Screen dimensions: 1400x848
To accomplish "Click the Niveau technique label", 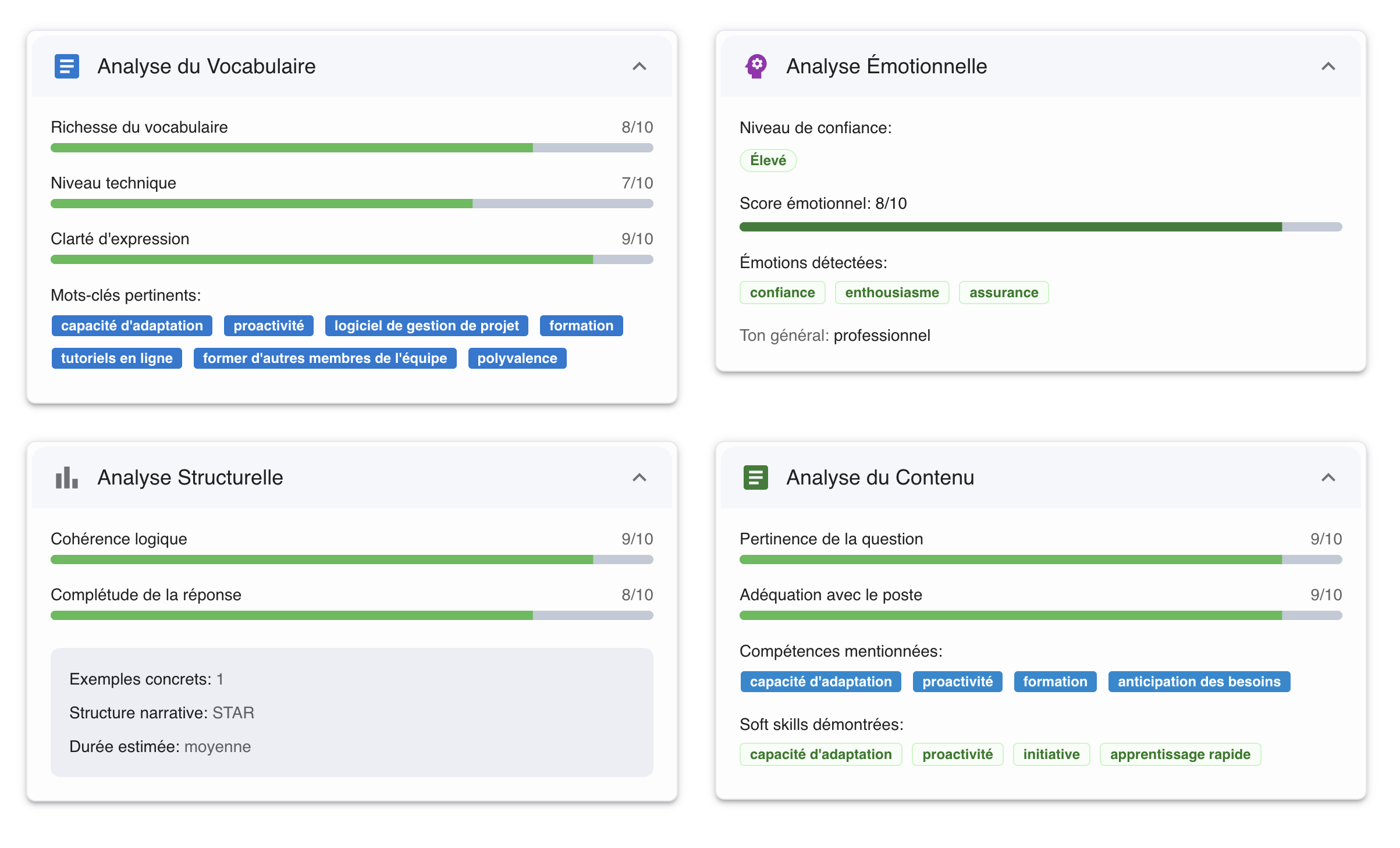I will click(113, 183).
